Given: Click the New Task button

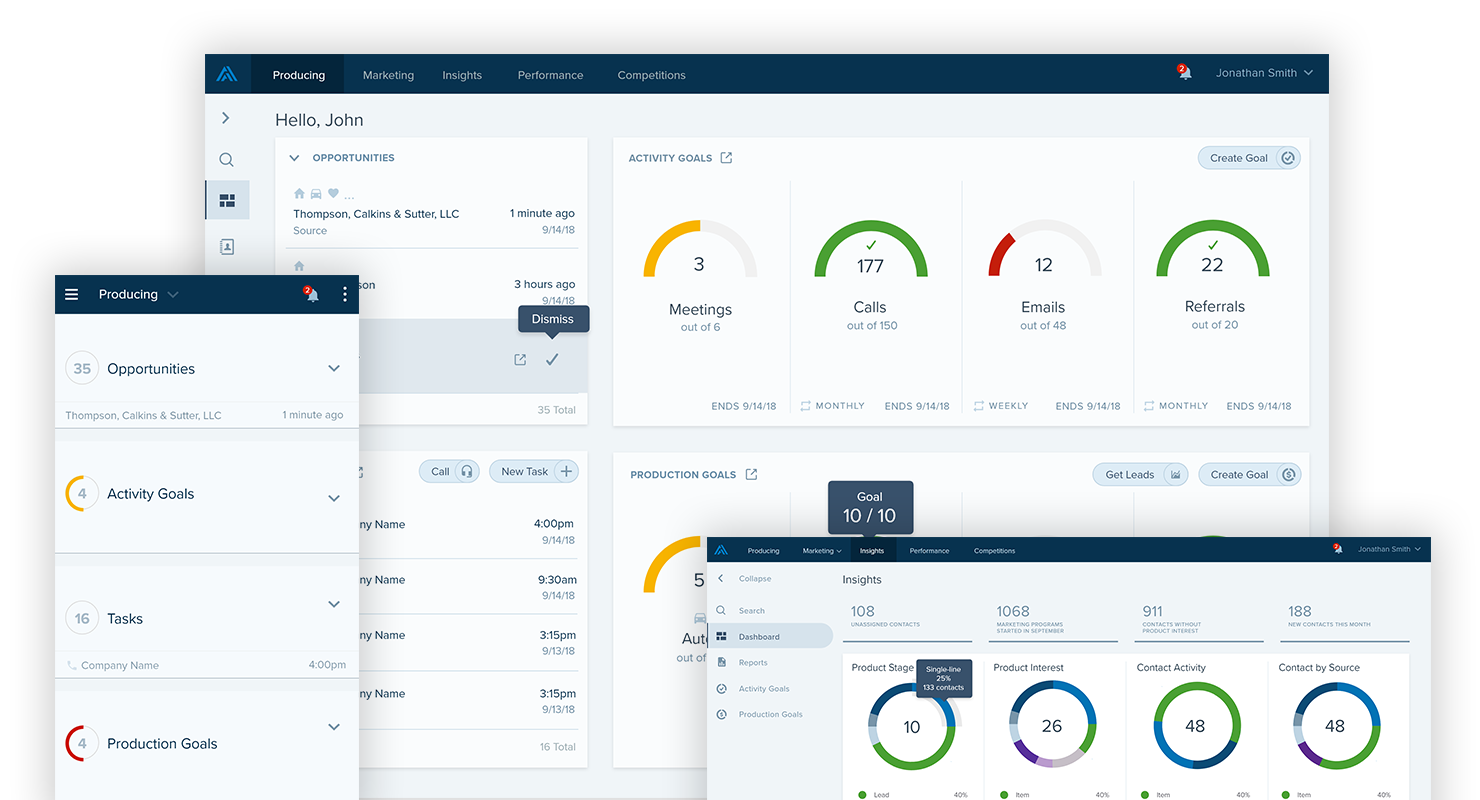Looking at the screenshot, I should click(534, 471).
